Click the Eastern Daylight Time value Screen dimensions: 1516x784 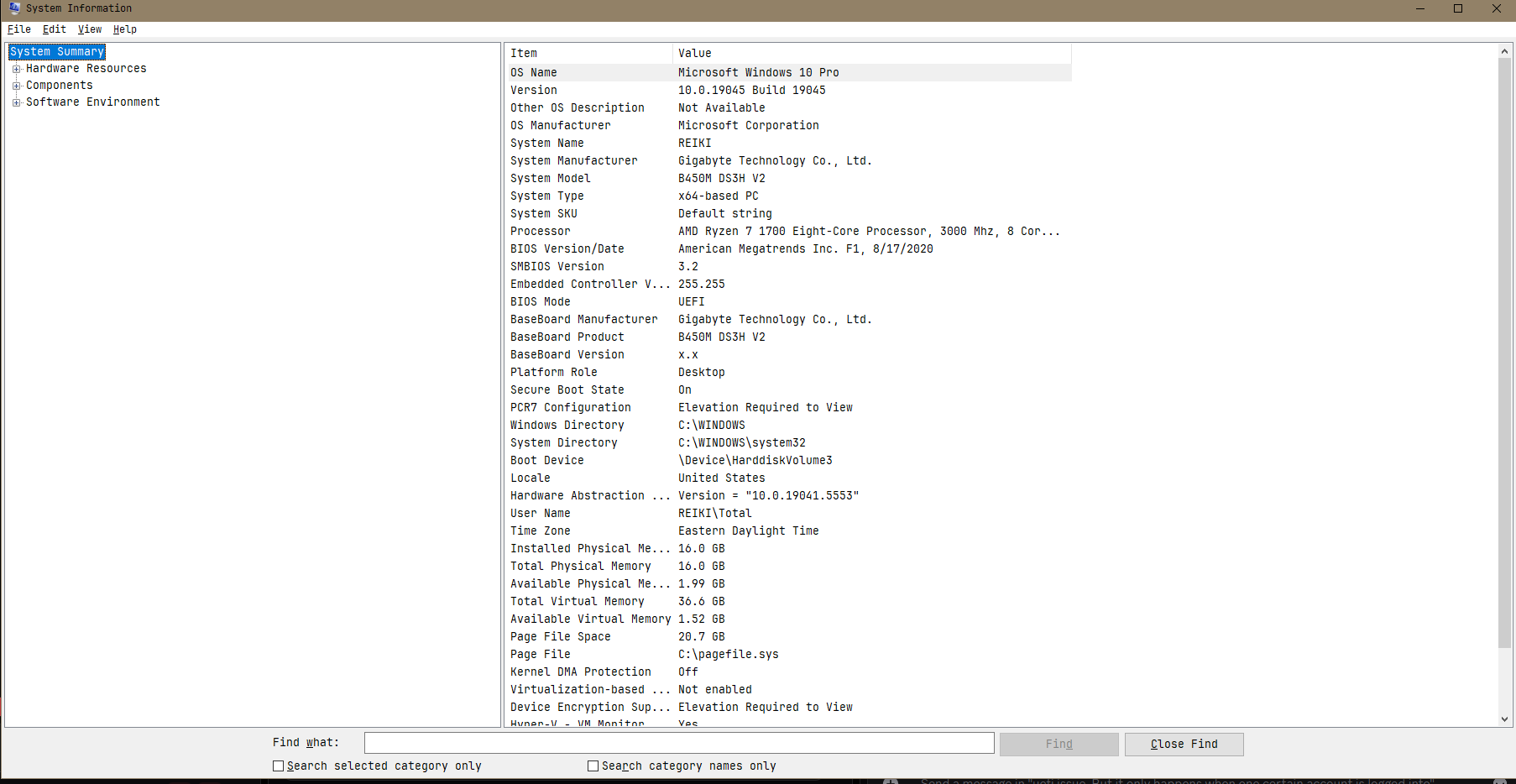(749, 531)
